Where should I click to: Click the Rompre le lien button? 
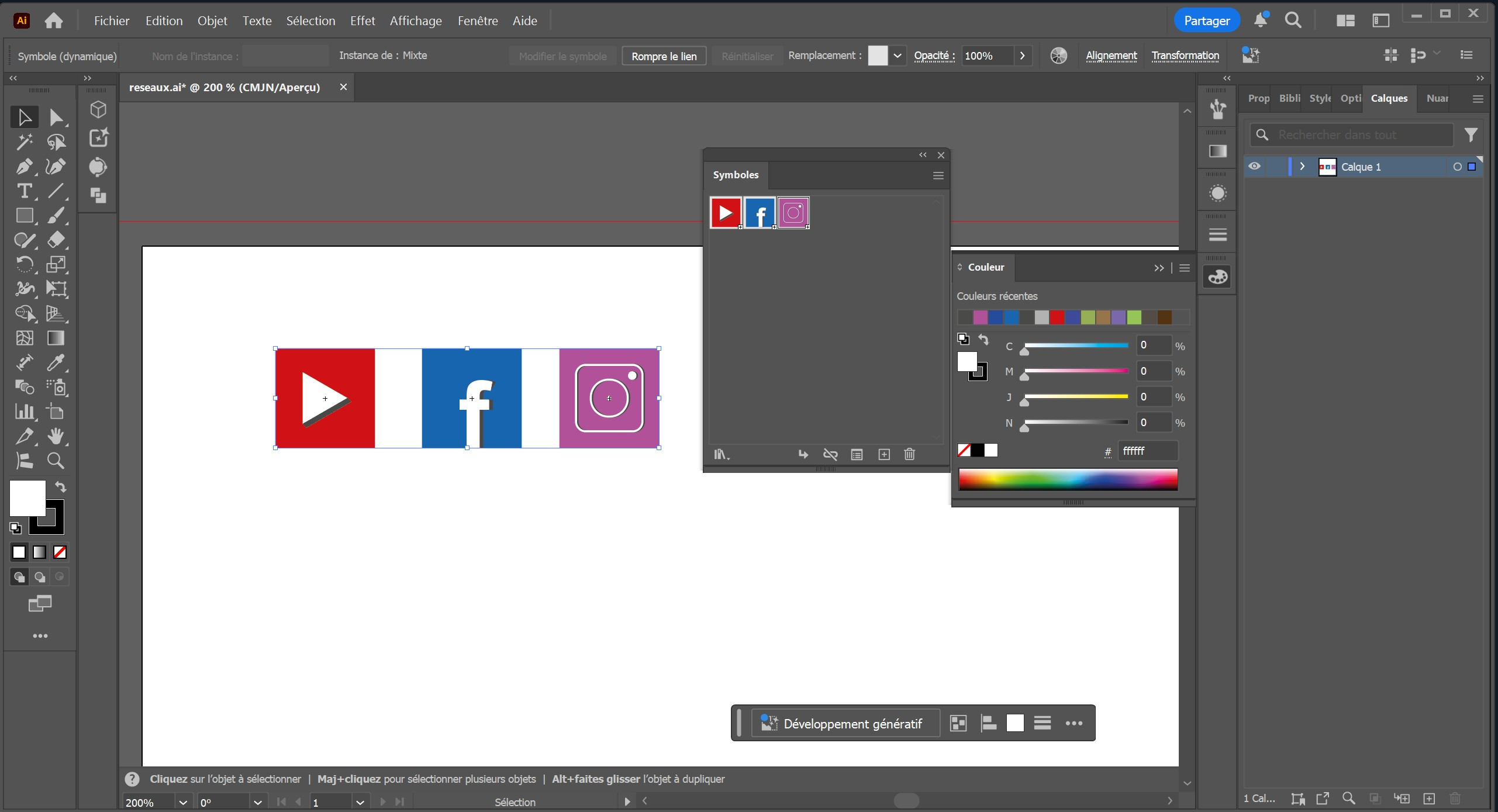pyautogui.click(x=664, y=56)
